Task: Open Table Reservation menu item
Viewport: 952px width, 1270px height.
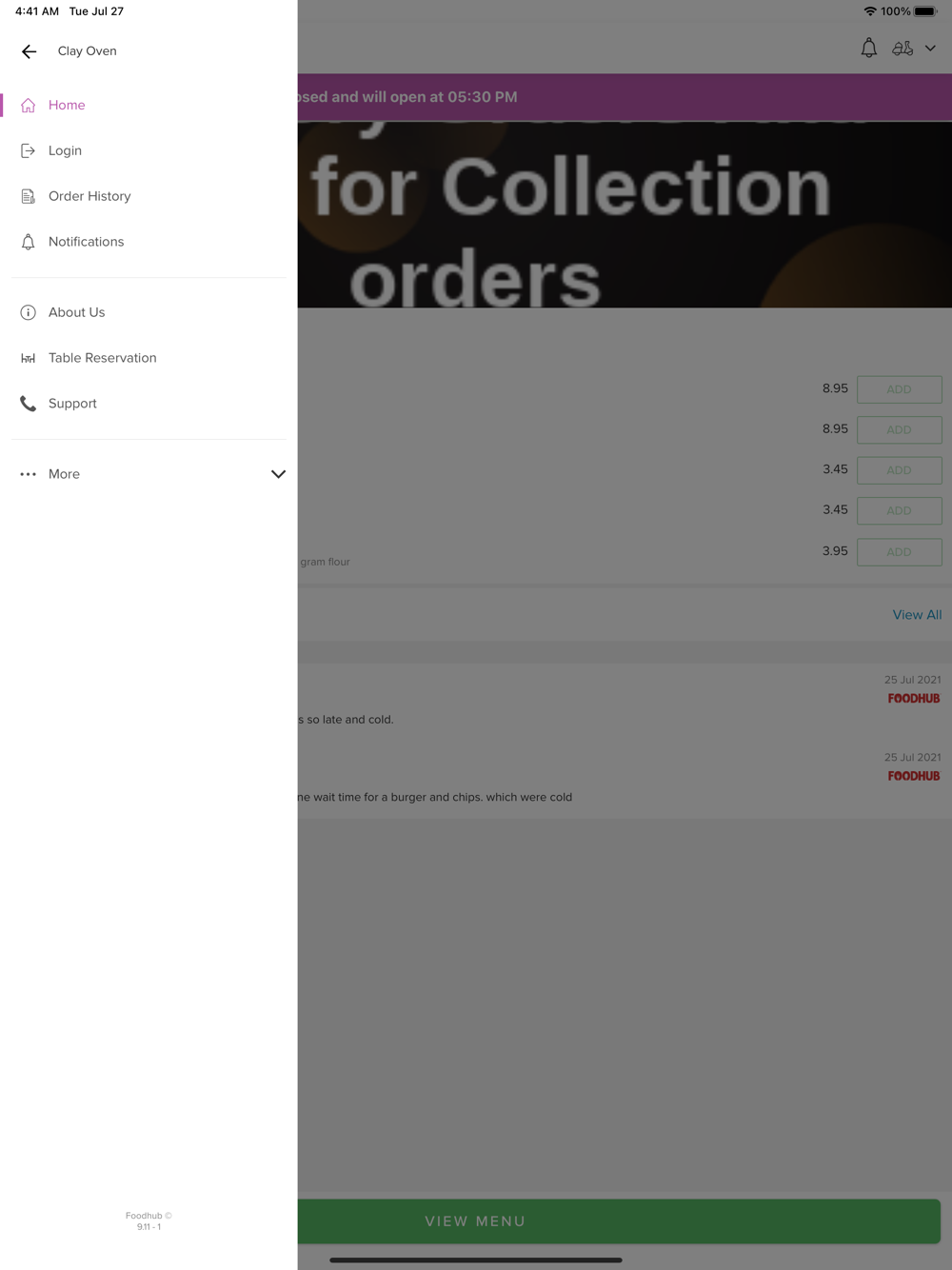Action: click(x=149, y=358)
